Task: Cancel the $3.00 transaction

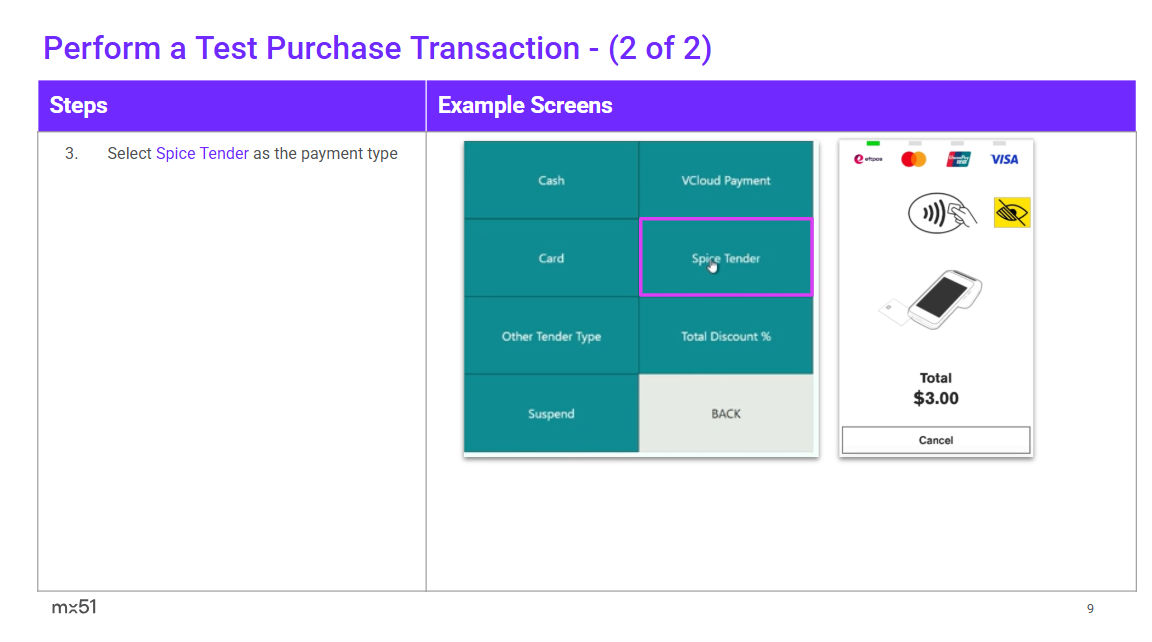Action: (935, 440)
